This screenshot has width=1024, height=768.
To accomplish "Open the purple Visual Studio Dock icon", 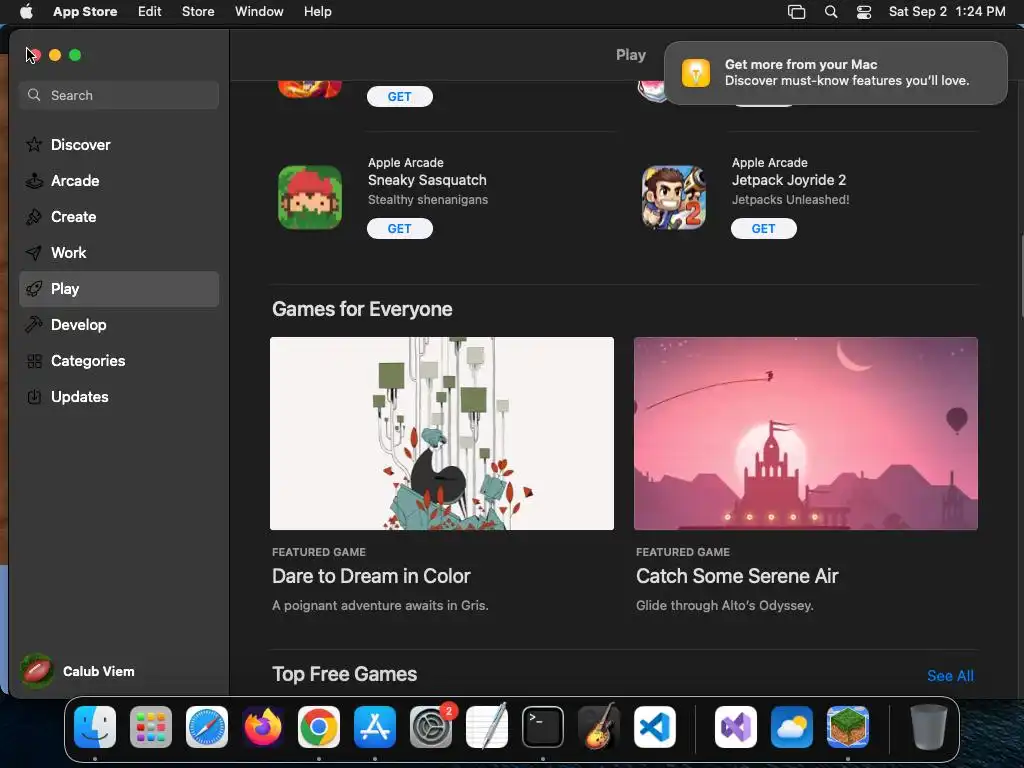I will [736, 727].
